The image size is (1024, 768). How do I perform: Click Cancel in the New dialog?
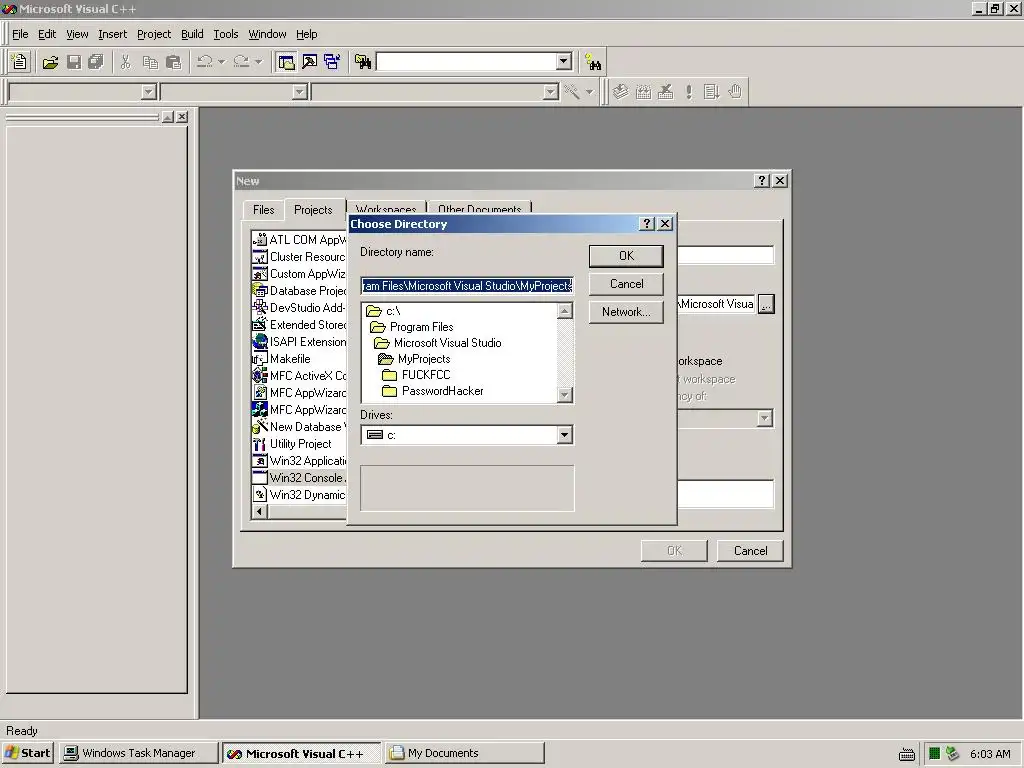[750, 551]
